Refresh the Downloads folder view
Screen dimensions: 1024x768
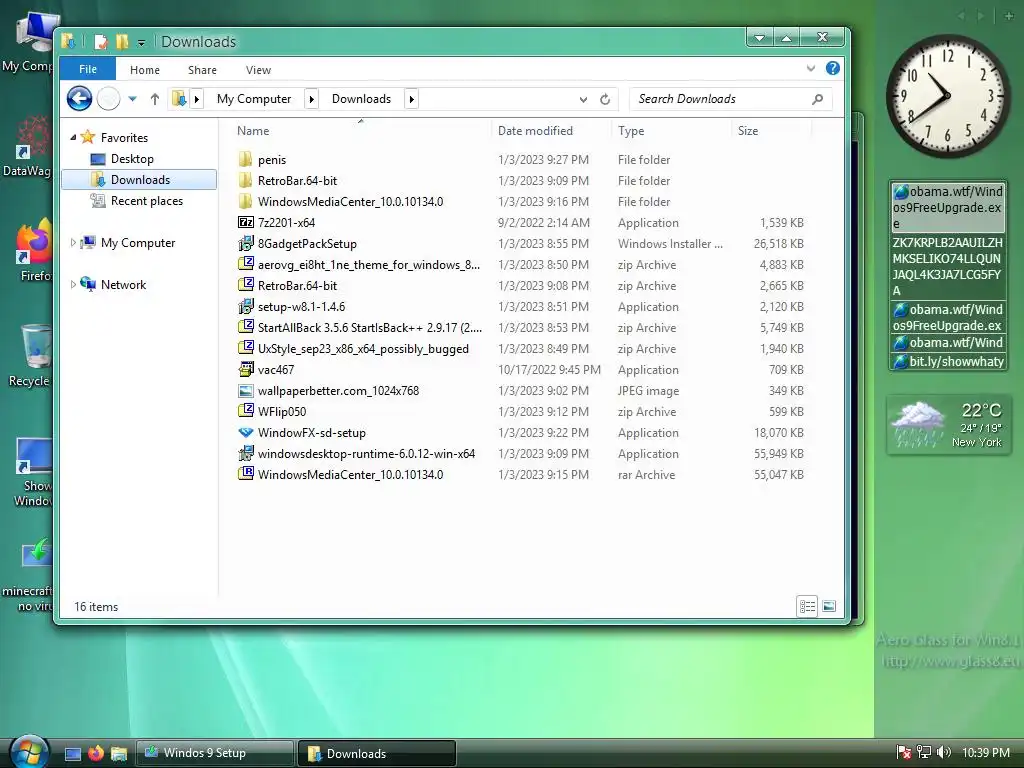point(605,99)
